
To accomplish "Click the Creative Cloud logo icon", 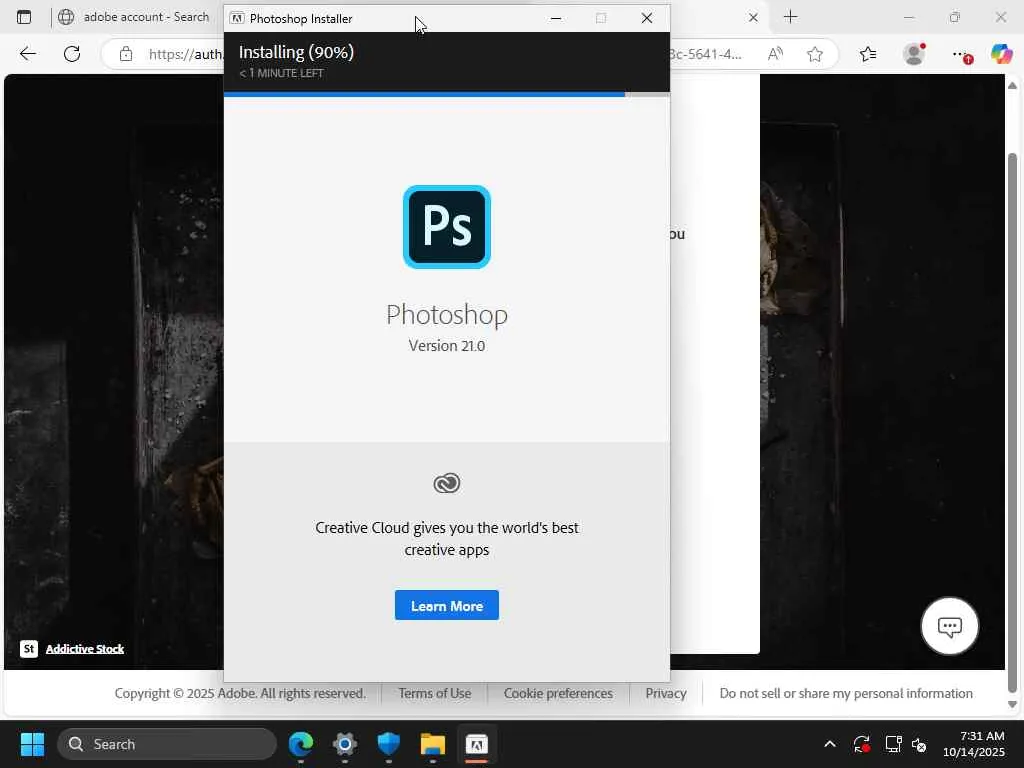I will 447,483.
